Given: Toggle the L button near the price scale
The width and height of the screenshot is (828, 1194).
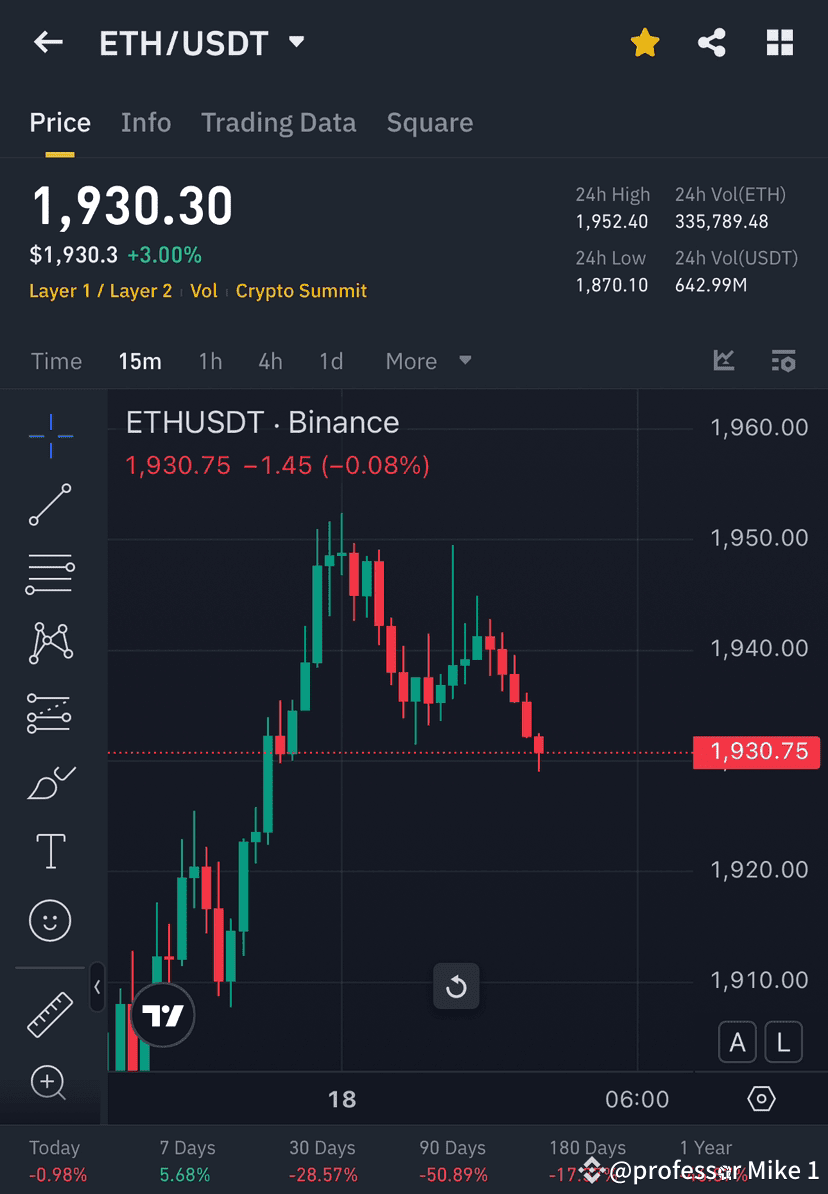Looking at the screenshot, I should point(783,1041).
